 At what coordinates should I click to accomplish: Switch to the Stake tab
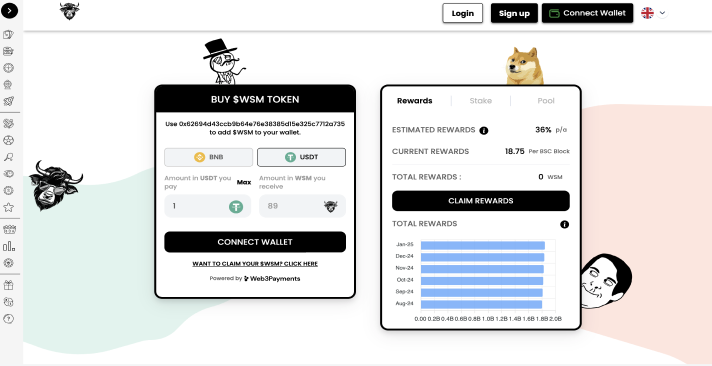480,101
